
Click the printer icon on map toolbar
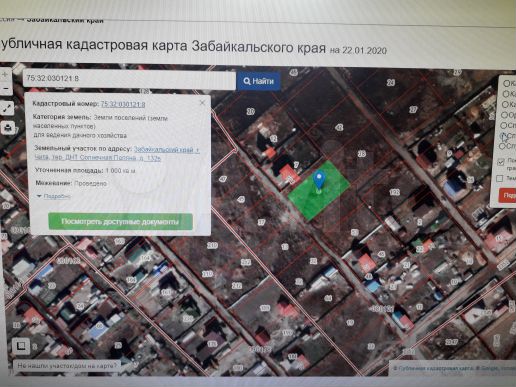click(8, 128)
